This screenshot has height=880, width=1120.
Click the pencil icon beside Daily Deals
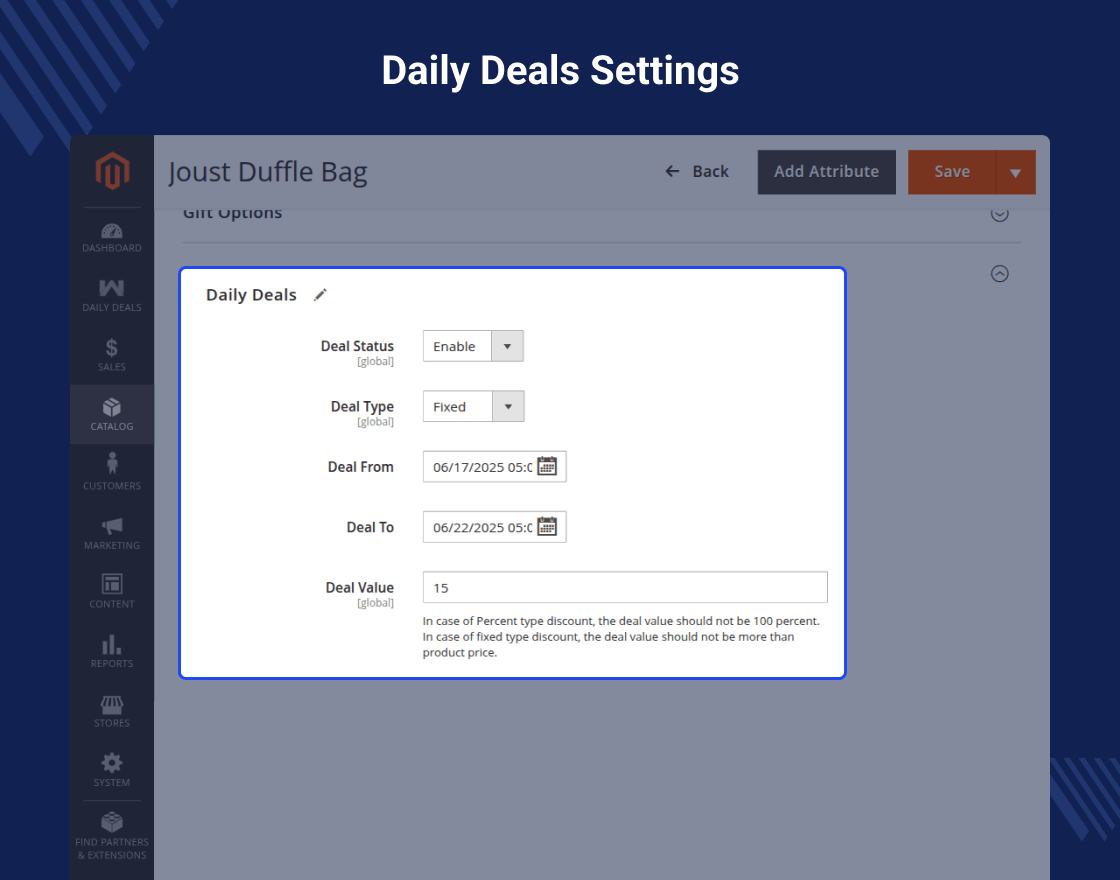[x=320, y=295]
